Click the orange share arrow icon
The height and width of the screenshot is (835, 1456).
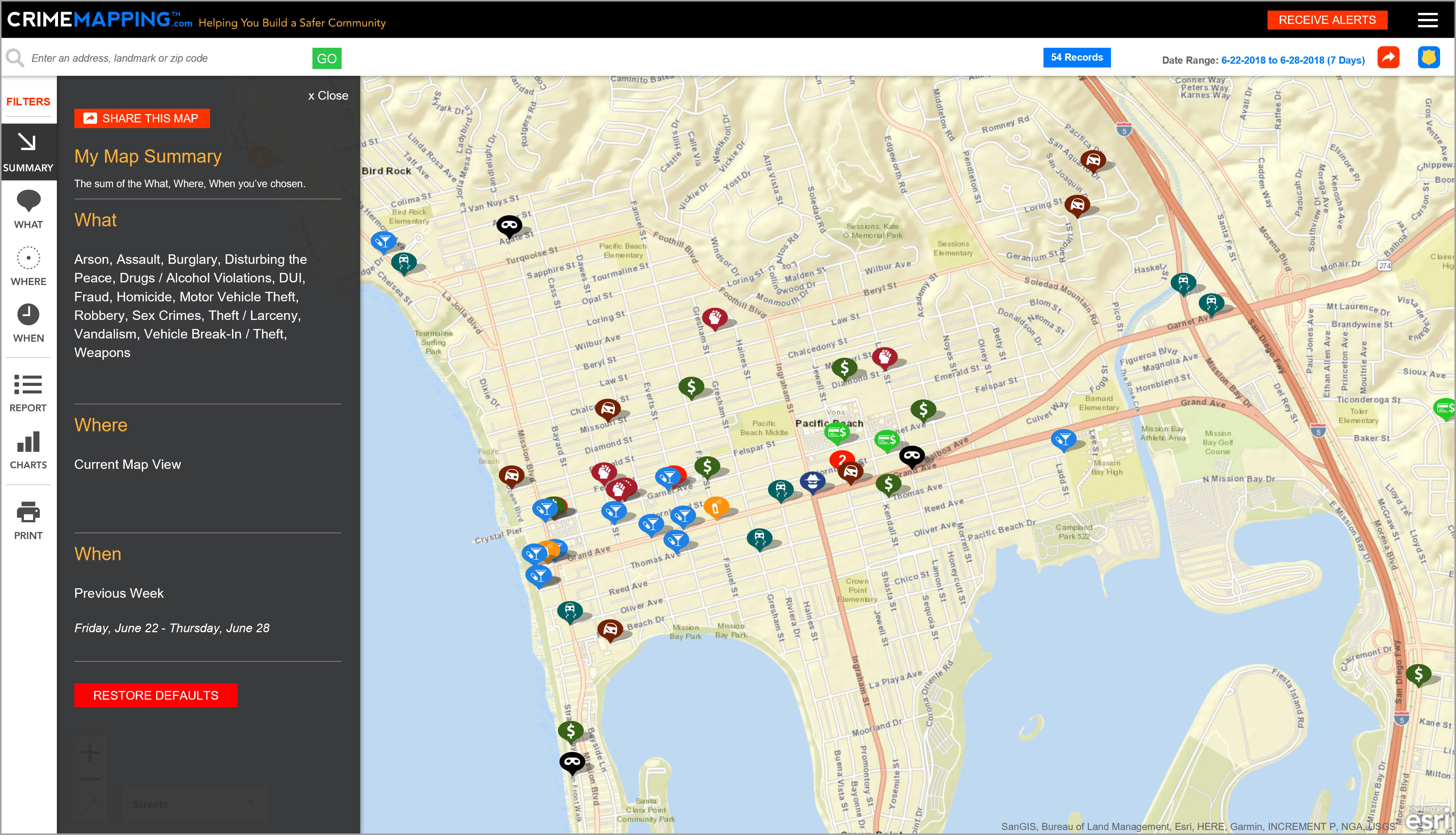coord(1388,57)
